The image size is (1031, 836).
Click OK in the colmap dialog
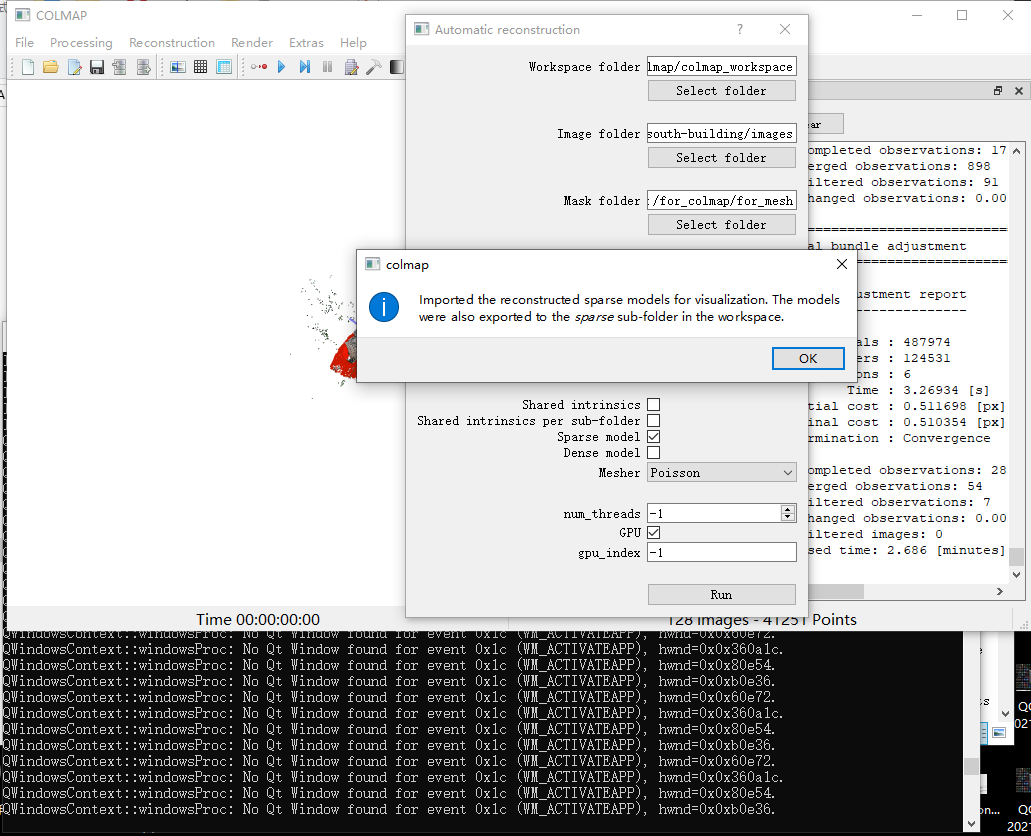click(808, 358)
